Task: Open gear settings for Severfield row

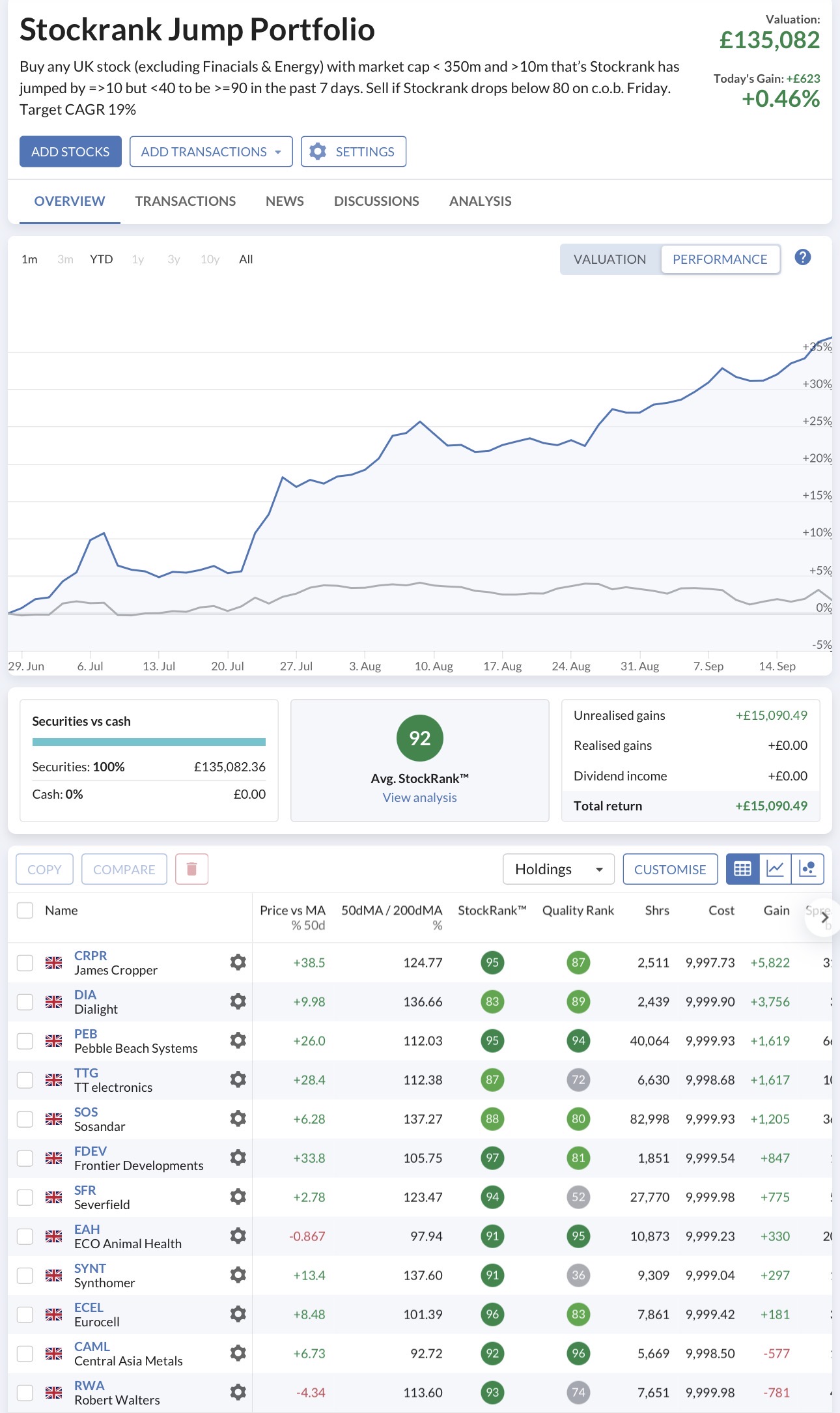Action: point(238,1197)
